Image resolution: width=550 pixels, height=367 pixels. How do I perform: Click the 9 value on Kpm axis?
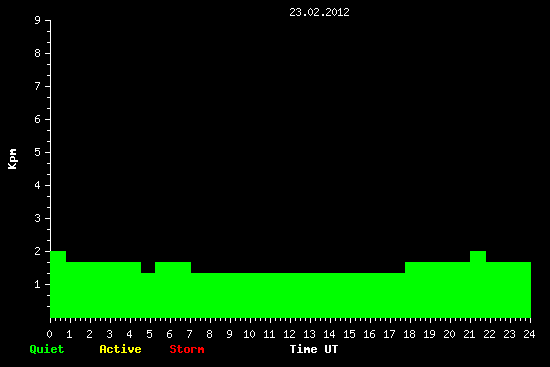point(38,20)
